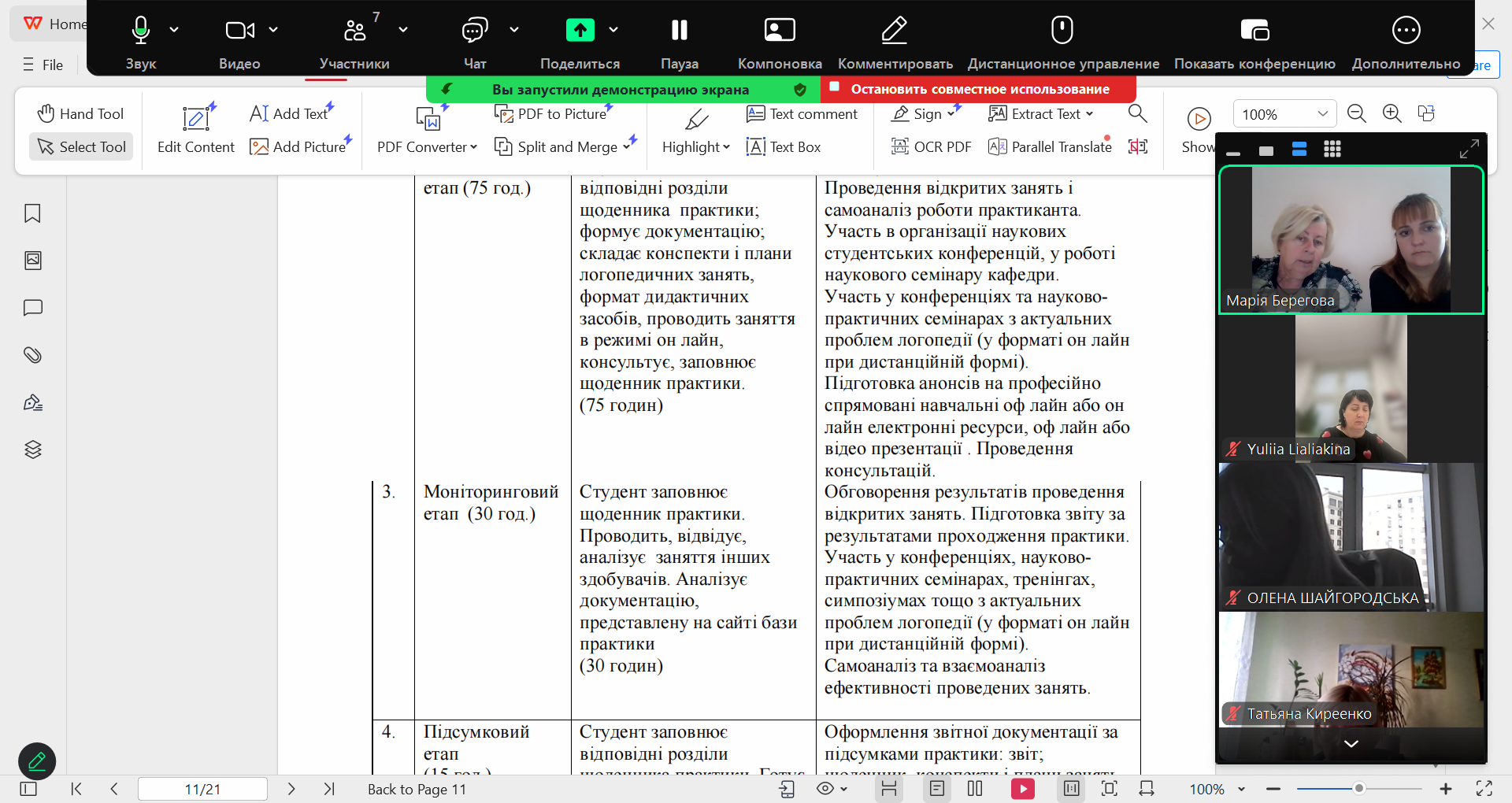Click the Edit Content tool

(x=195, y=129)
